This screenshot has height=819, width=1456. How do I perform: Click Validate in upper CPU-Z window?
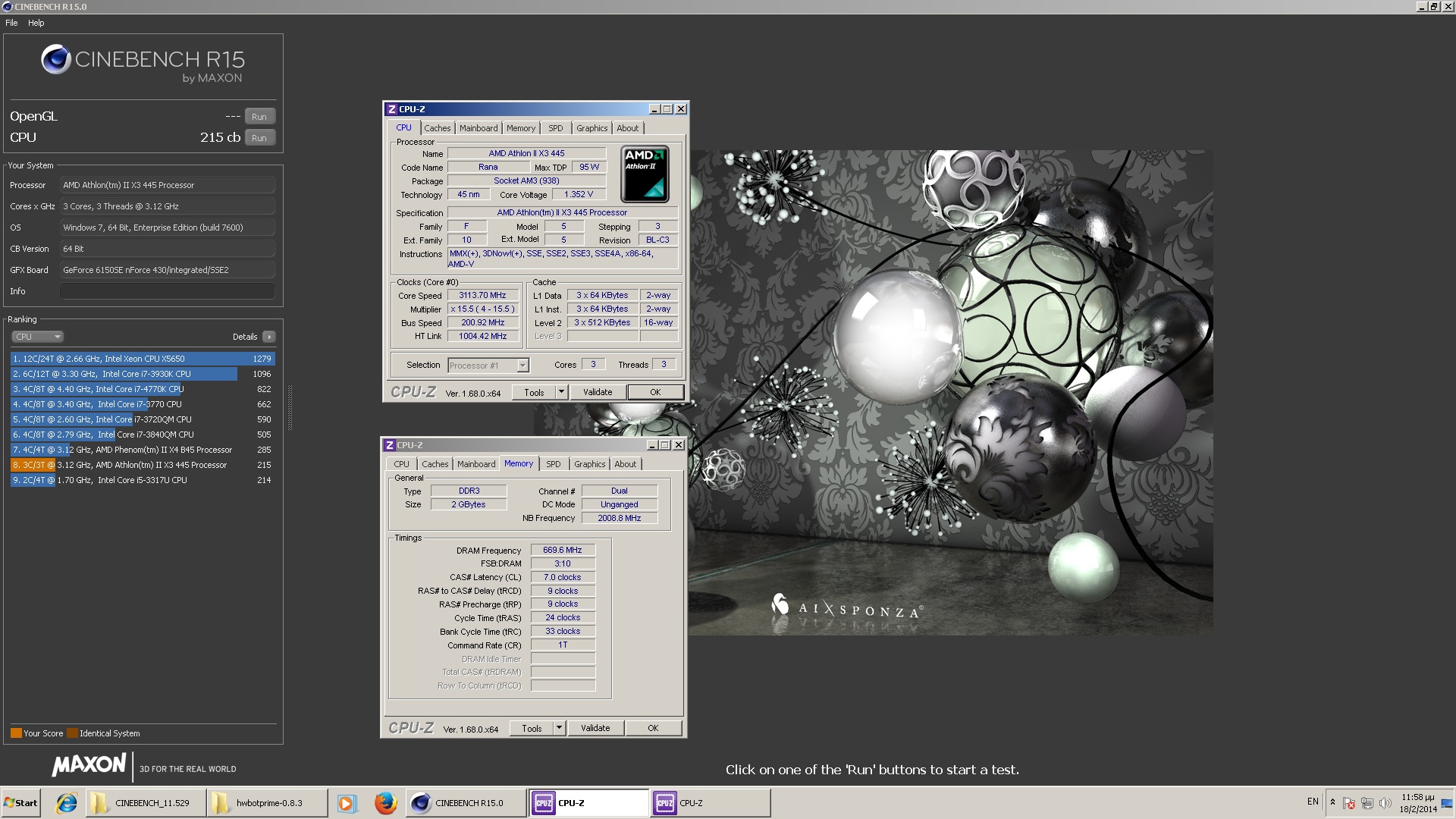[x=598, y=393]
